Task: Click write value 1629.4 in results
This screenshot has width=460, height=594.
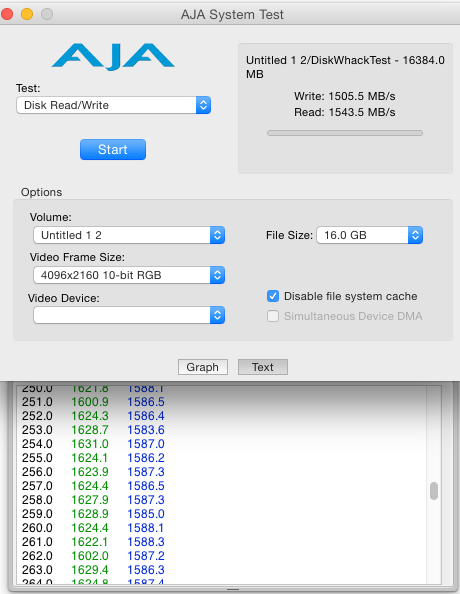Action: pos(90,570)
